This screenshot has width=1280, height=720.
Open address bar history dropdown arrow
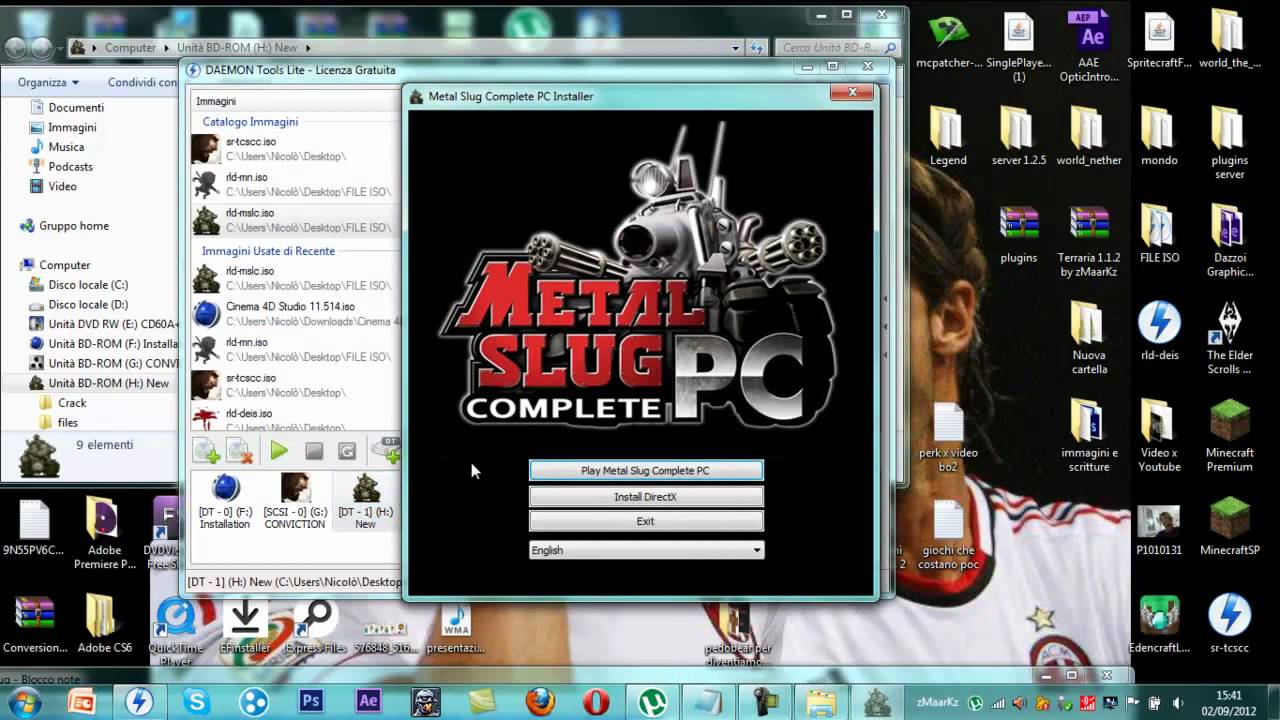coord(736,47)
